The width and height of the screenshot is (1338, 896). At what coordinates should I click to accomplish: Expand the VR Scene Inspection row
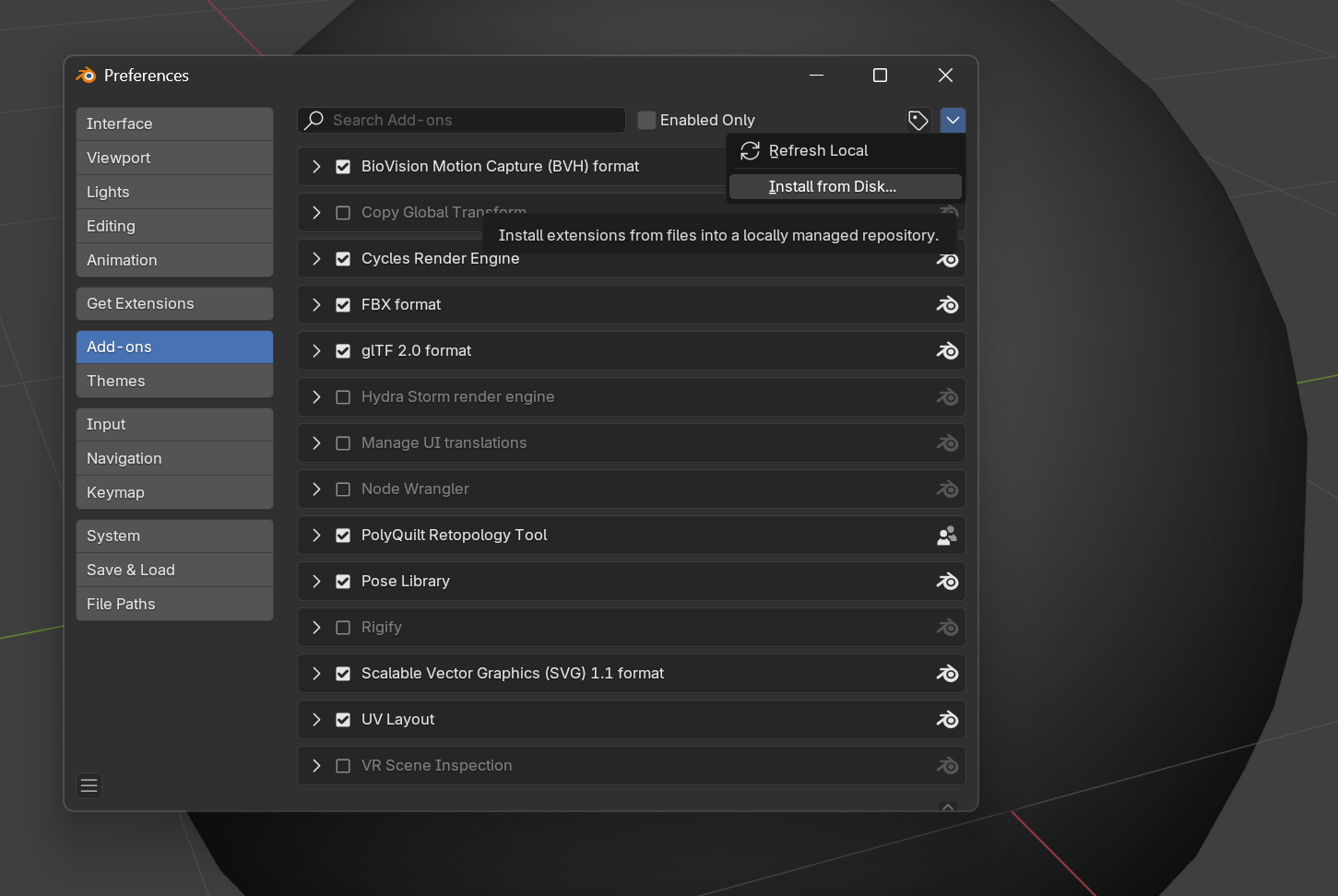pyautogui.click(x=316, y=765)
